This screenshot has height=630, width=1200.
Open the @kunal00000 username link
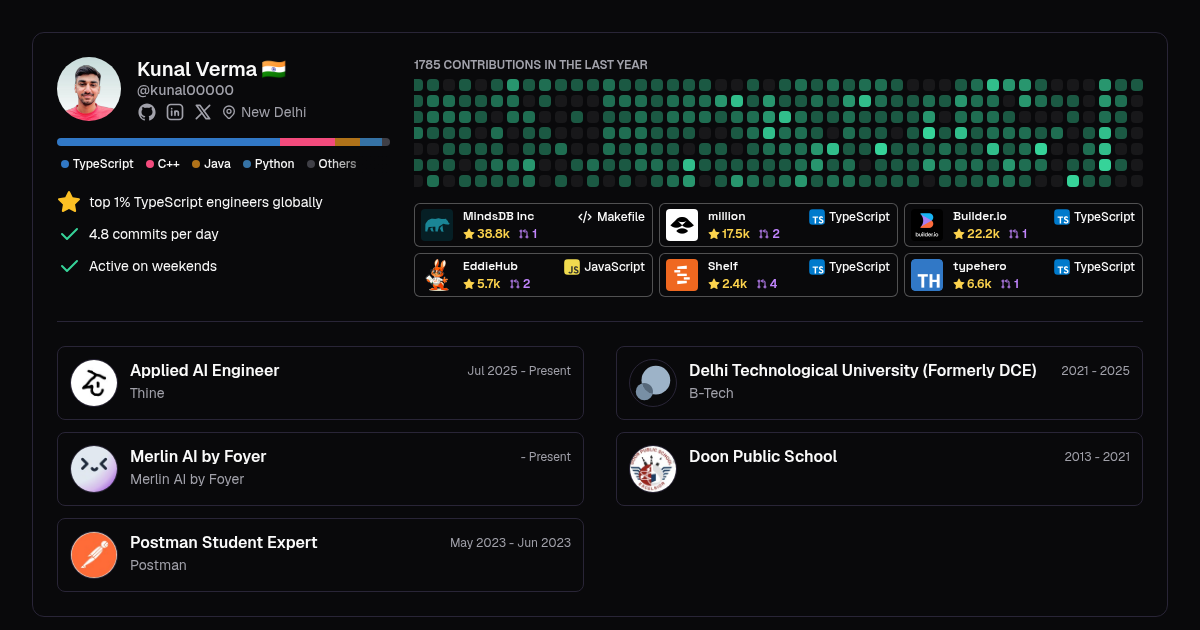185,90
